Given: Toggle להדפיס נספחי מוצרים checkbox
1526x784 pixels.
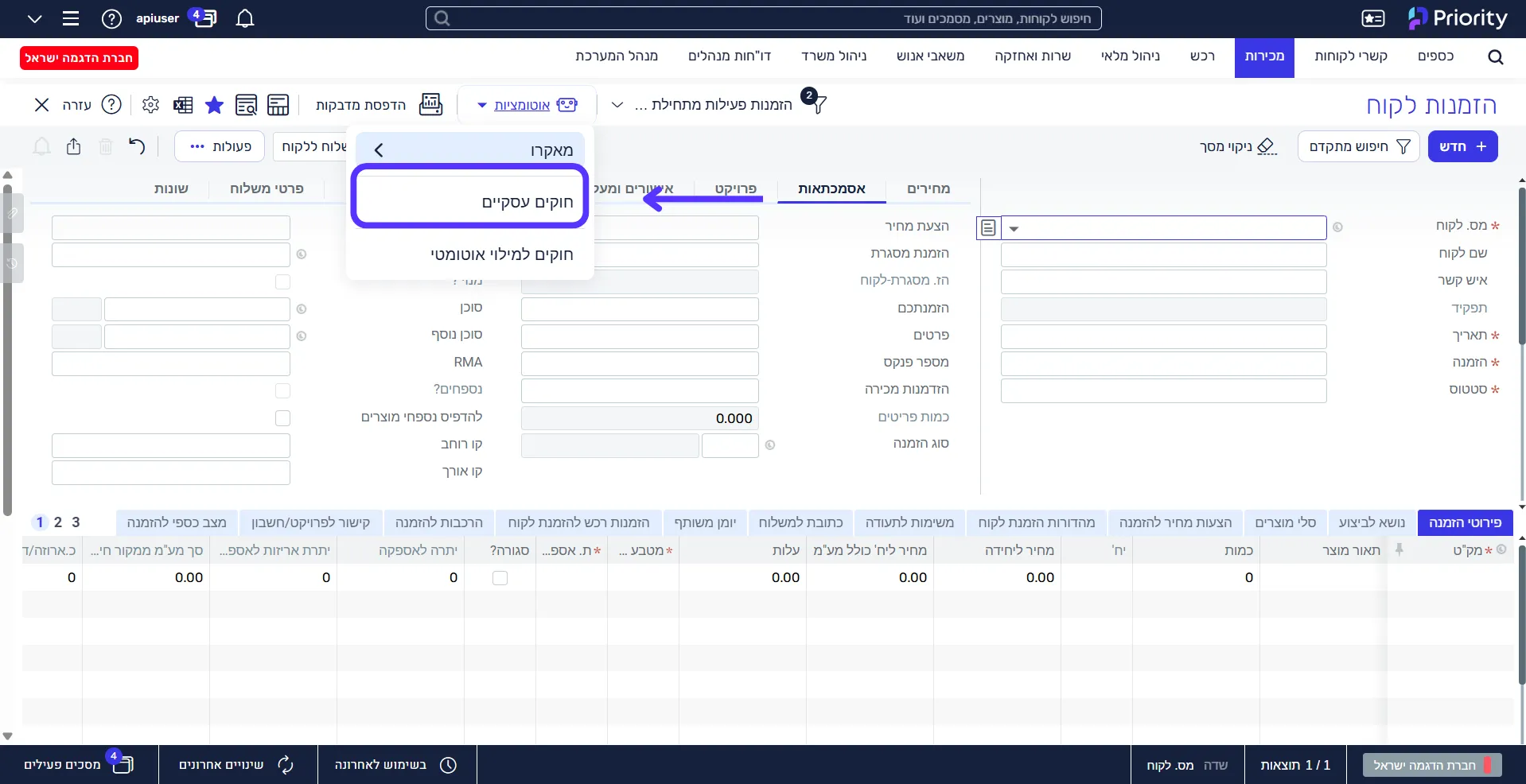Looking at the screenshot, I should point(282,417).
